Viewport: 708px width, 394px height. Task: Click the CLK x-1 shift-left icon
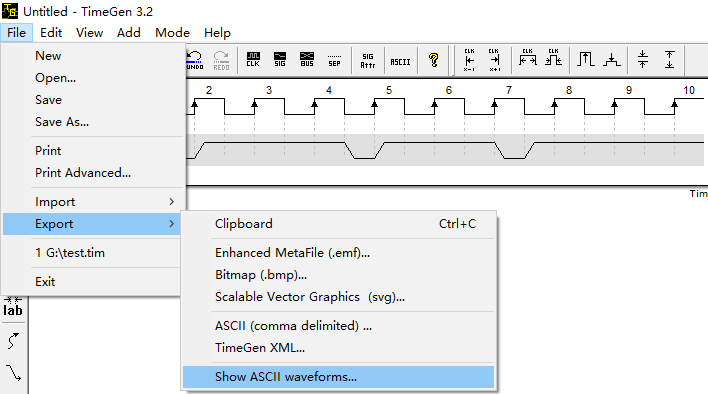(469, 60)
